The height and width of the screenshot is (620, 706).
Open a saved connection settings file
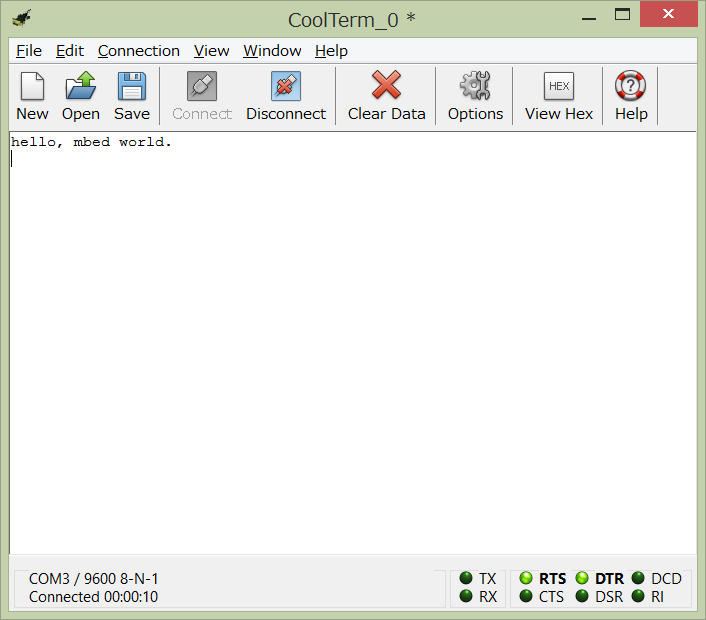(x=81, y=95)
